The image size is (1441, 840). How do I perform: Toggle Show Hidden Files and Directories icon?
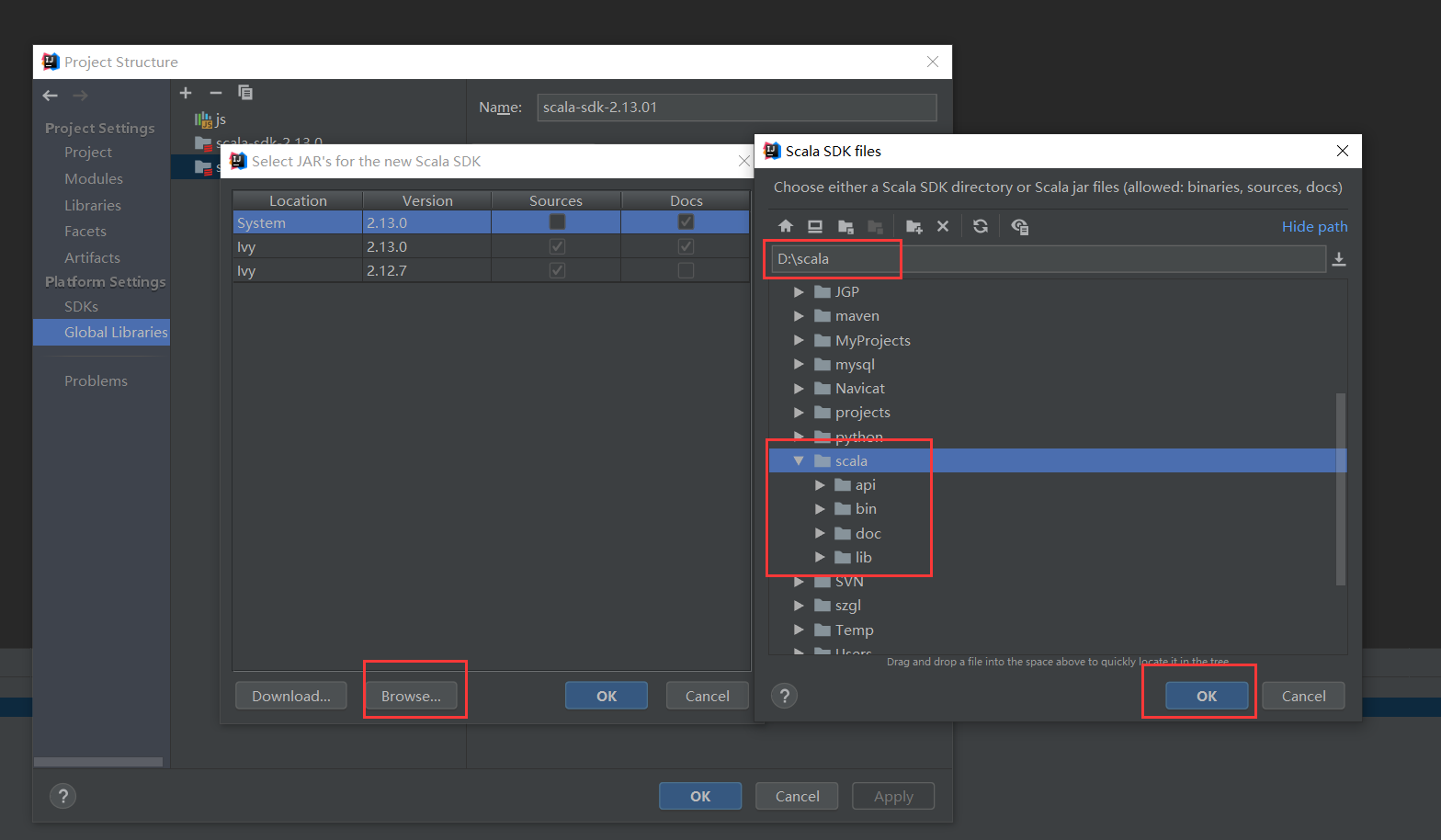point(1019,226)
